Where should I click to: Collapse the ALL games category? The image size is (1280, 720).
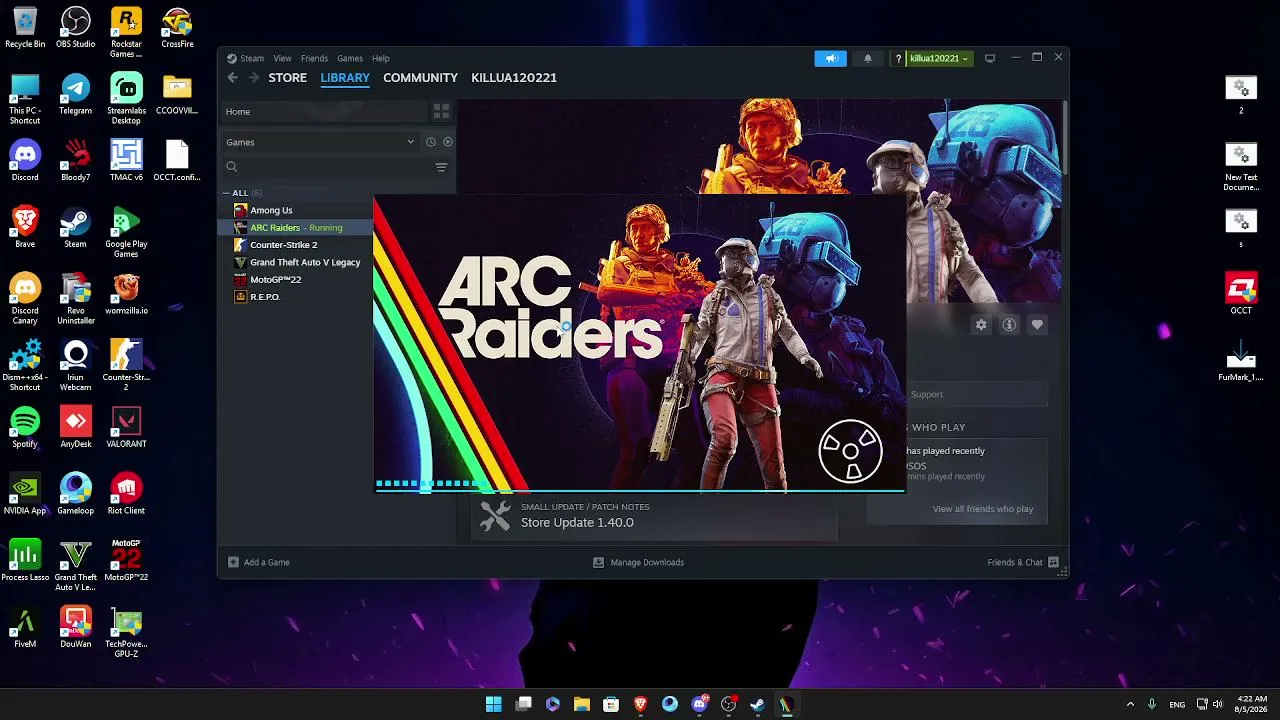coord(226,193)
